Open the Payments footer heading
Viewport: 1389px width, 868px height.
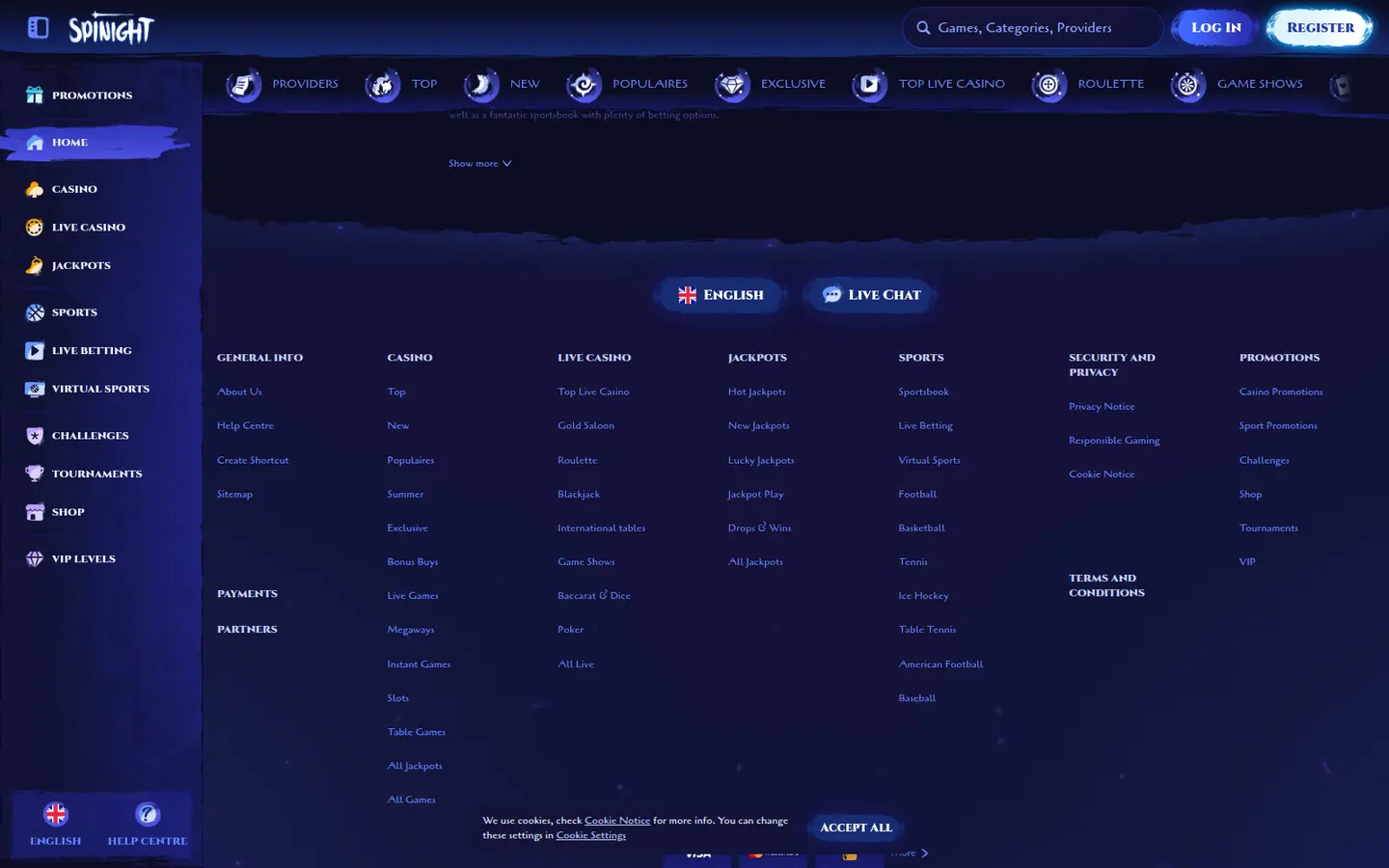247,594
